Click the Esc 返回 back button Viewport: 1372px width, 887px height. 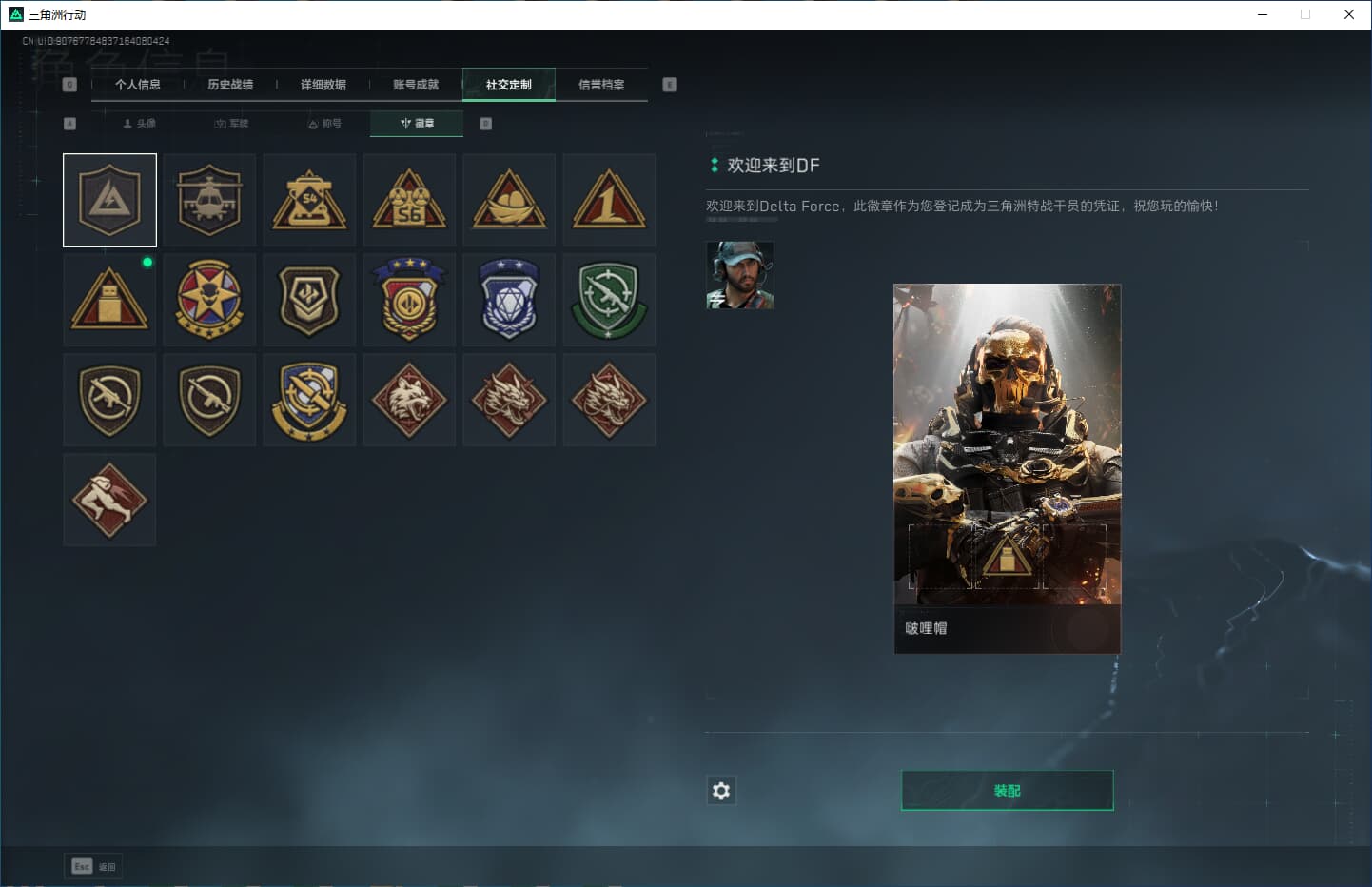(x=93, y=866)
